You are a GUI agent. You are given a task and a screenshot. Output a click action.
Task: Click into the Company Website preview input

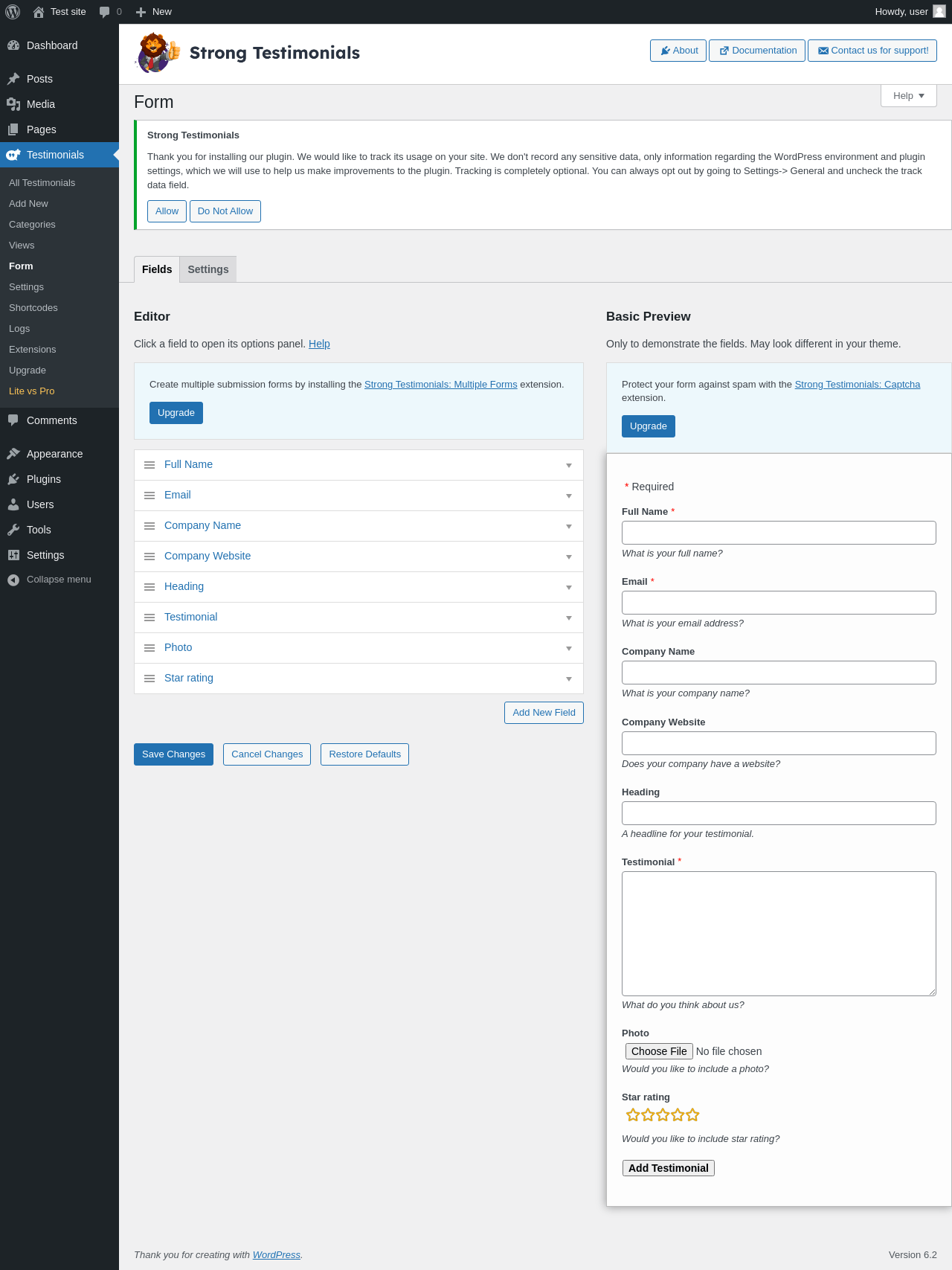click(x=779, y=743)
